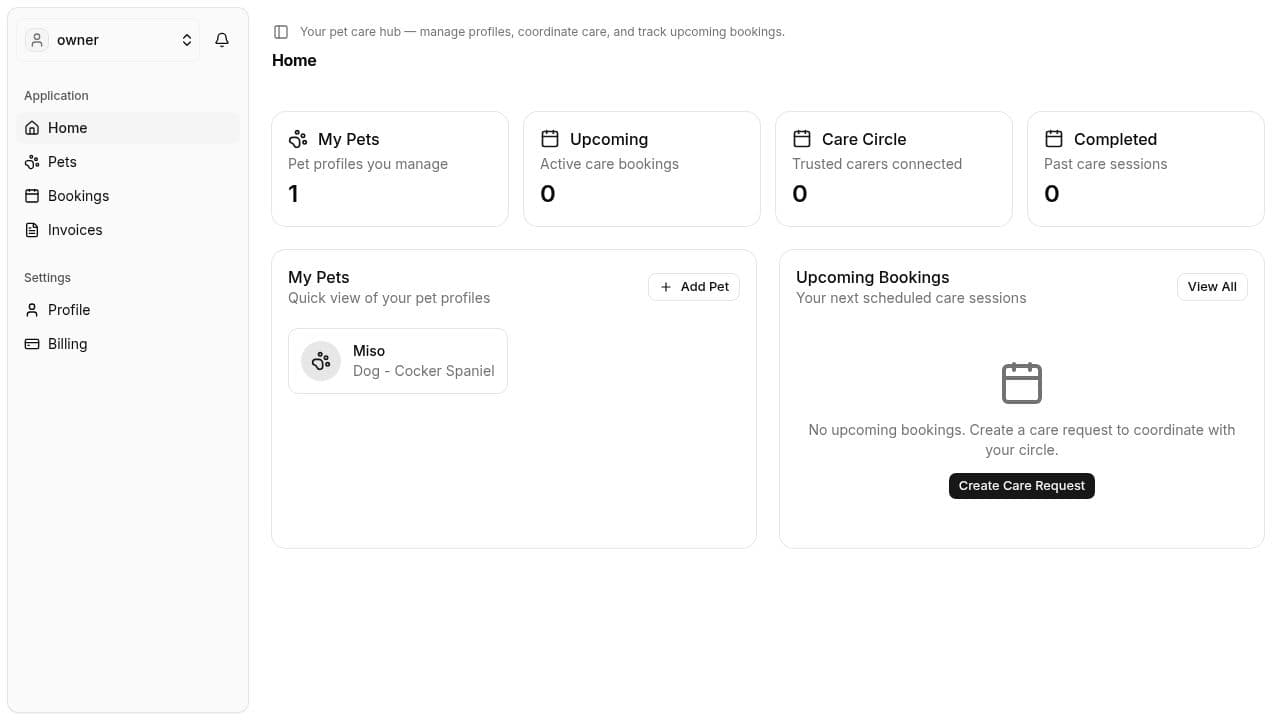Click 'Quick view of your pet profiles' text
1280x720 pixels.
click(x=389, y=298)
